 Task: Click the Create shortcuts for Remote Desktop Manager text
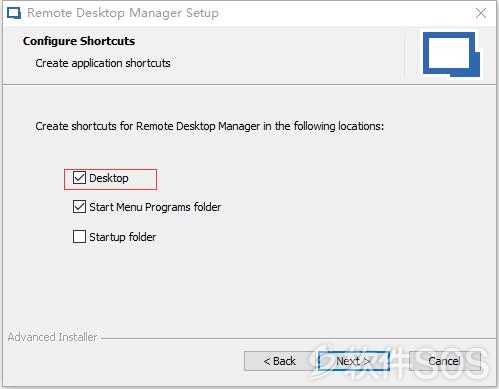(x=210, y=126)
